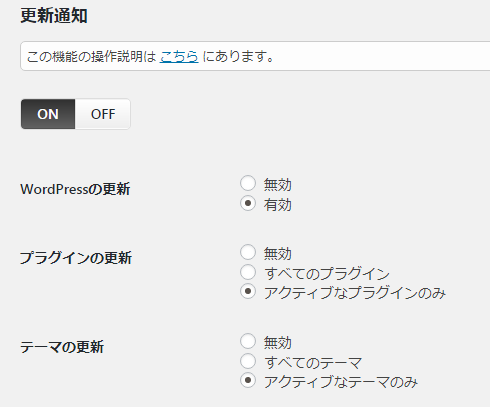Switch update notification to ON
Viewport: 490px width, 407px height.
click(48, 114)
